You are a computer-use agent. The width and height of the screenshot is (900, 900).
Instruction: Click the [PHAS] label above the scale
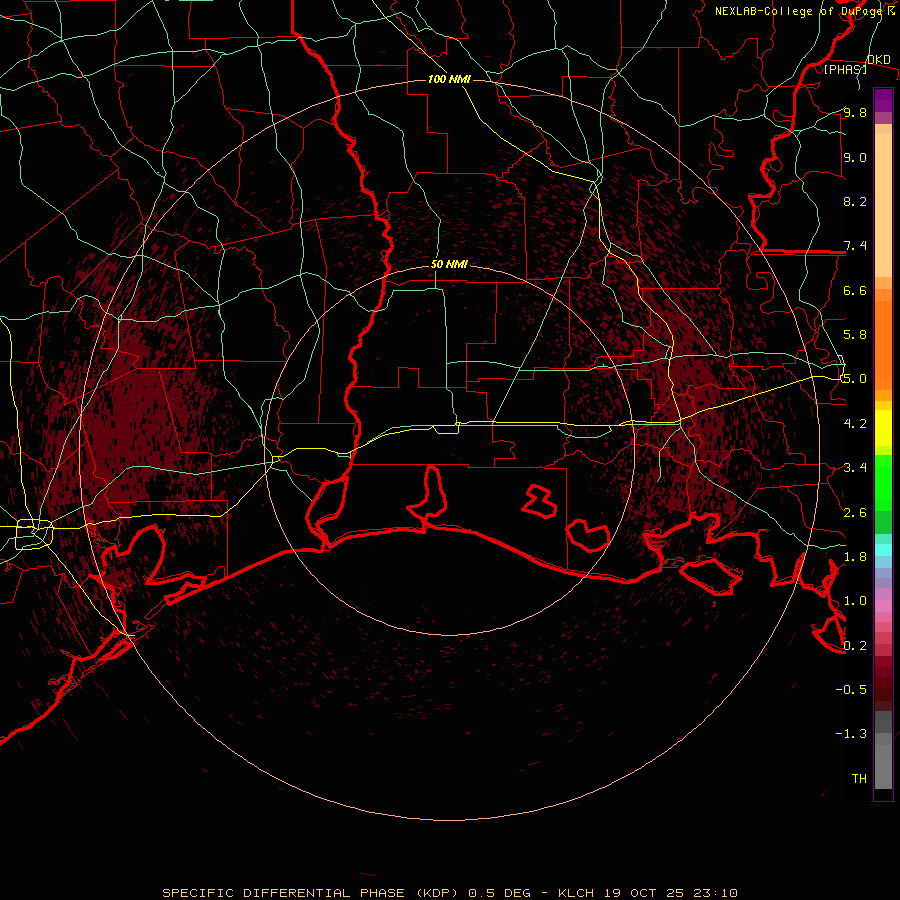pos(845,69)
